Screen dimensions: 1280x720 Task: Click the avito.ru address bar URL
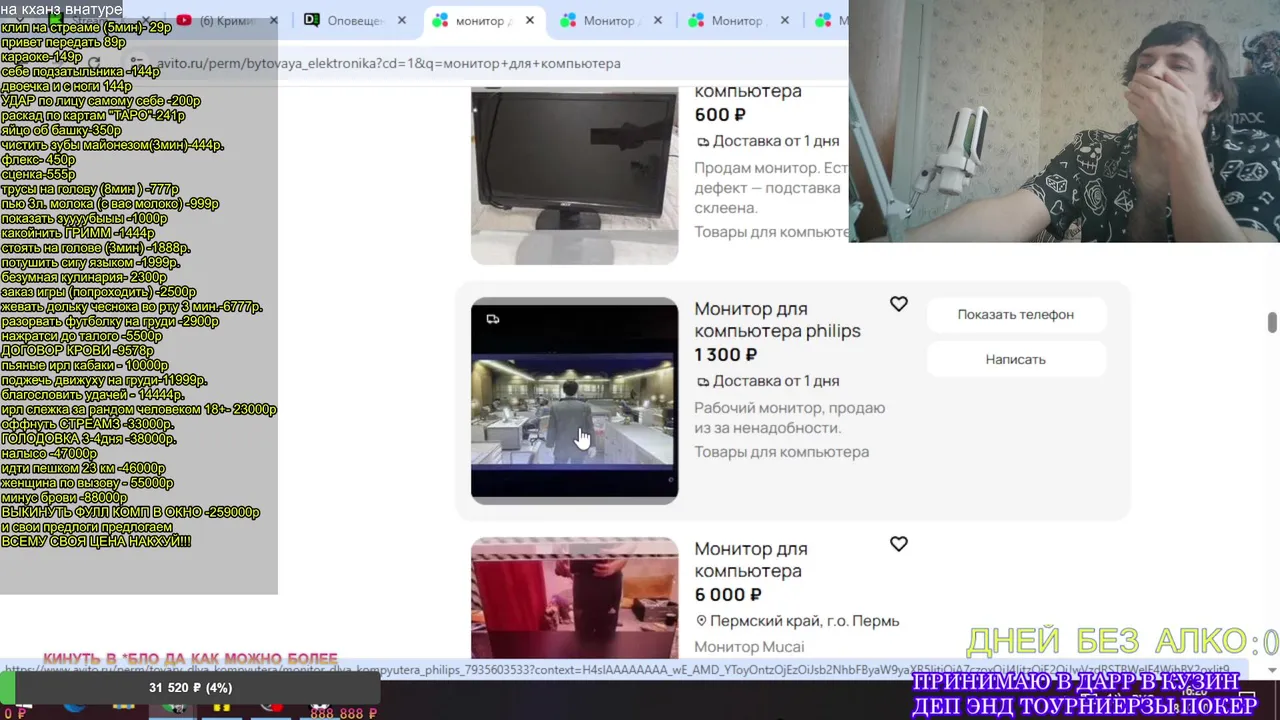click(x=388, y=63)
